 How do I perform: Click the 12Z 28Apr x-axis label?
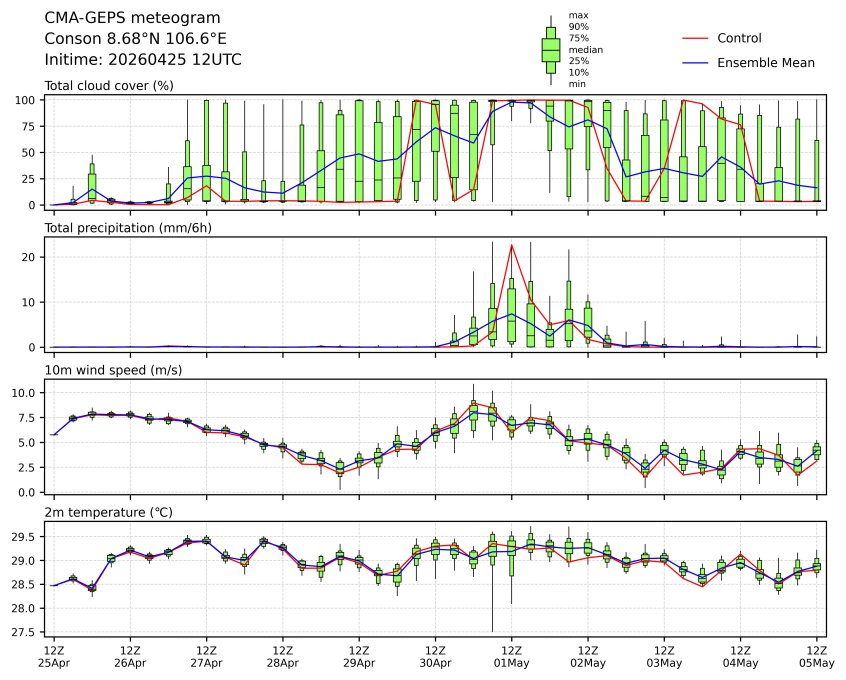(283, 656)
